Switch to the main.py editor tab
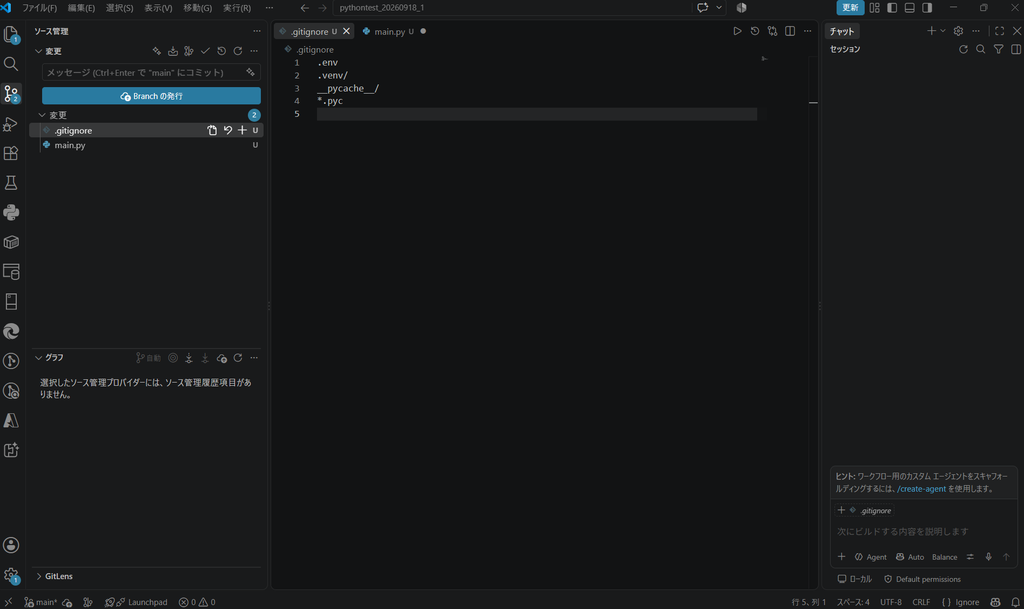 click(394, 31)
